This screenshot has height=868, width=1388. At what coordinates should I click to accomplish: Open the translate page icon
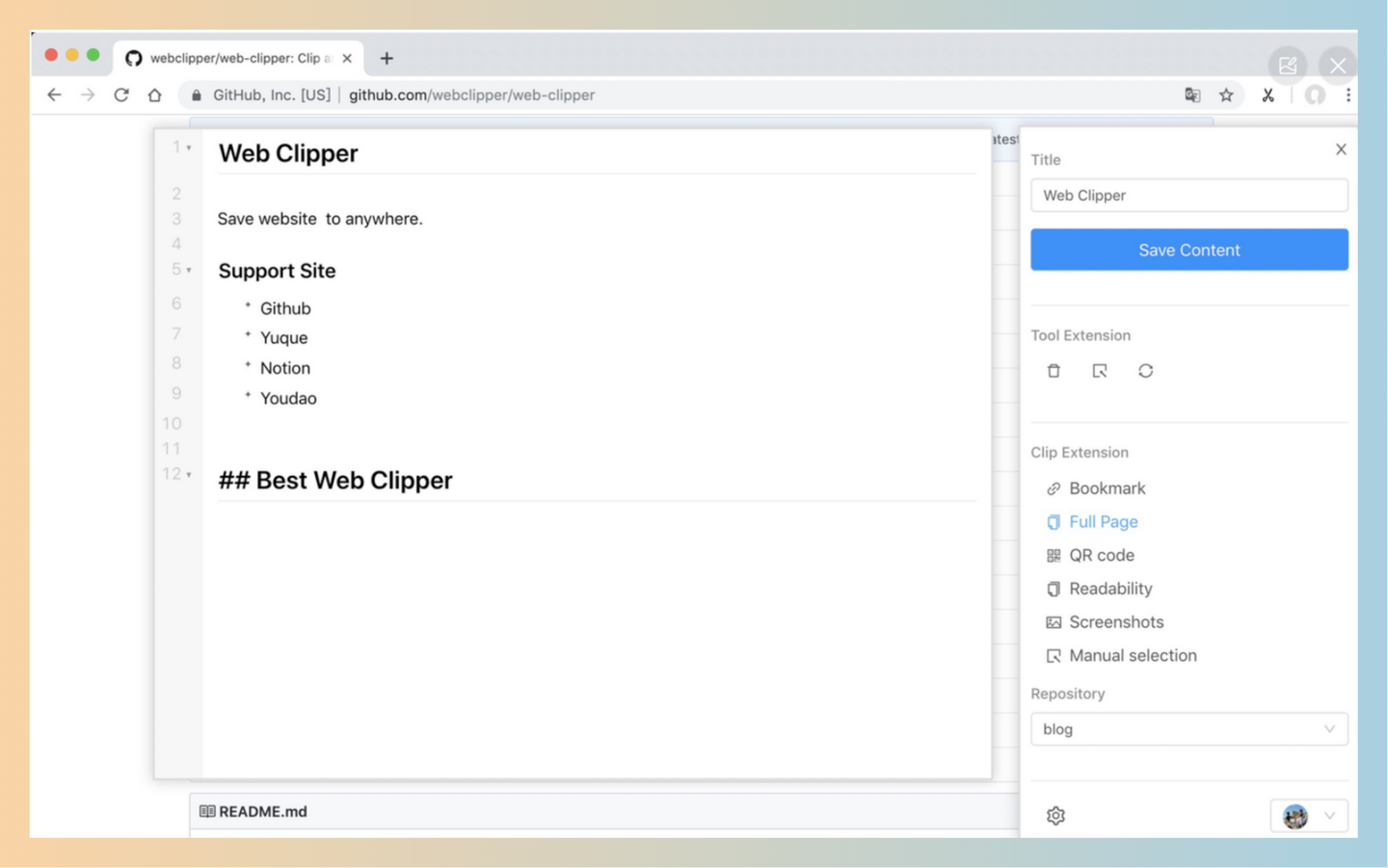pyautogui.click(x=1192, y=94)
